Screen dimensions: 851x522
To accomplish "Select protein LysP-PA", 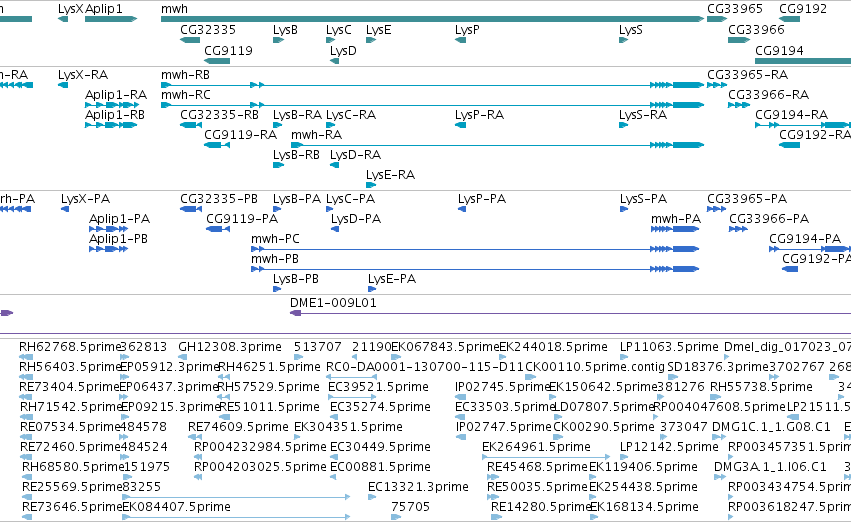I will pos(462,209).
